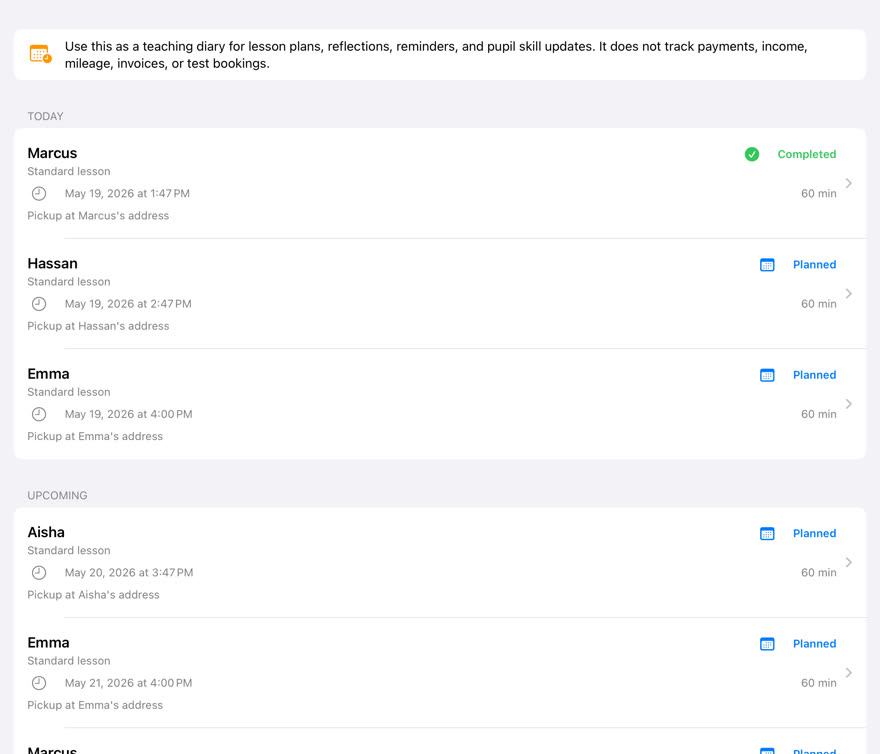
Task: Click Pickup at Marcus's address
Action: (x=98, y=216)
